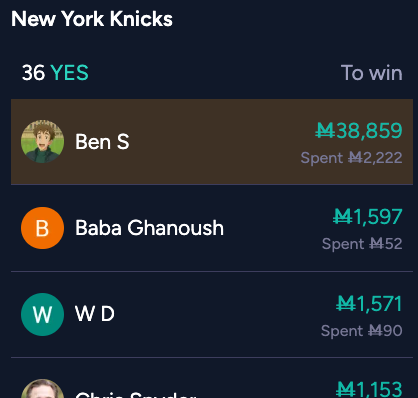The image size is (418, 398).
Task: Select the Ṁ1,153 amount in last row
Action: coord(369,389)
